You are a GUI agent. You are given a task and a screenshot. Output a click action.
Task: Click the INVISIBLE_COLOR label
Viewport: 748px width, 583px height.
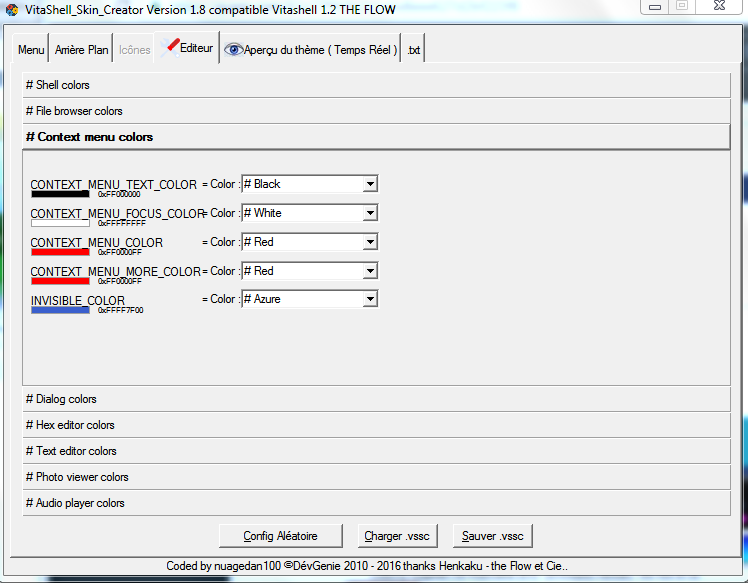click(x=78, y=301)
